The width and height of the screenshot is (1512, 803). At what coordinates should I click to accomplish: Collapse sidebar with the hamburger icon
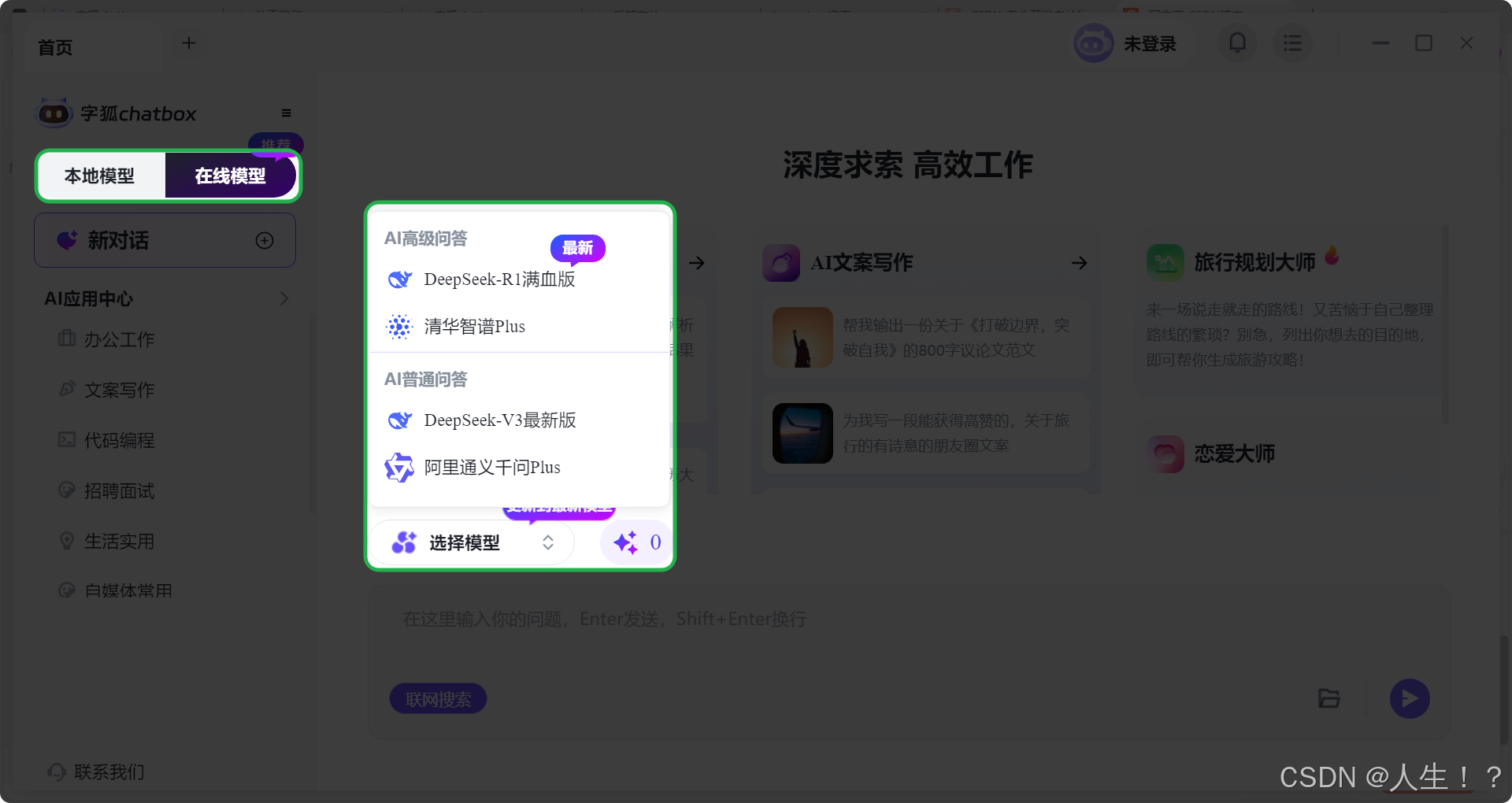287,113
